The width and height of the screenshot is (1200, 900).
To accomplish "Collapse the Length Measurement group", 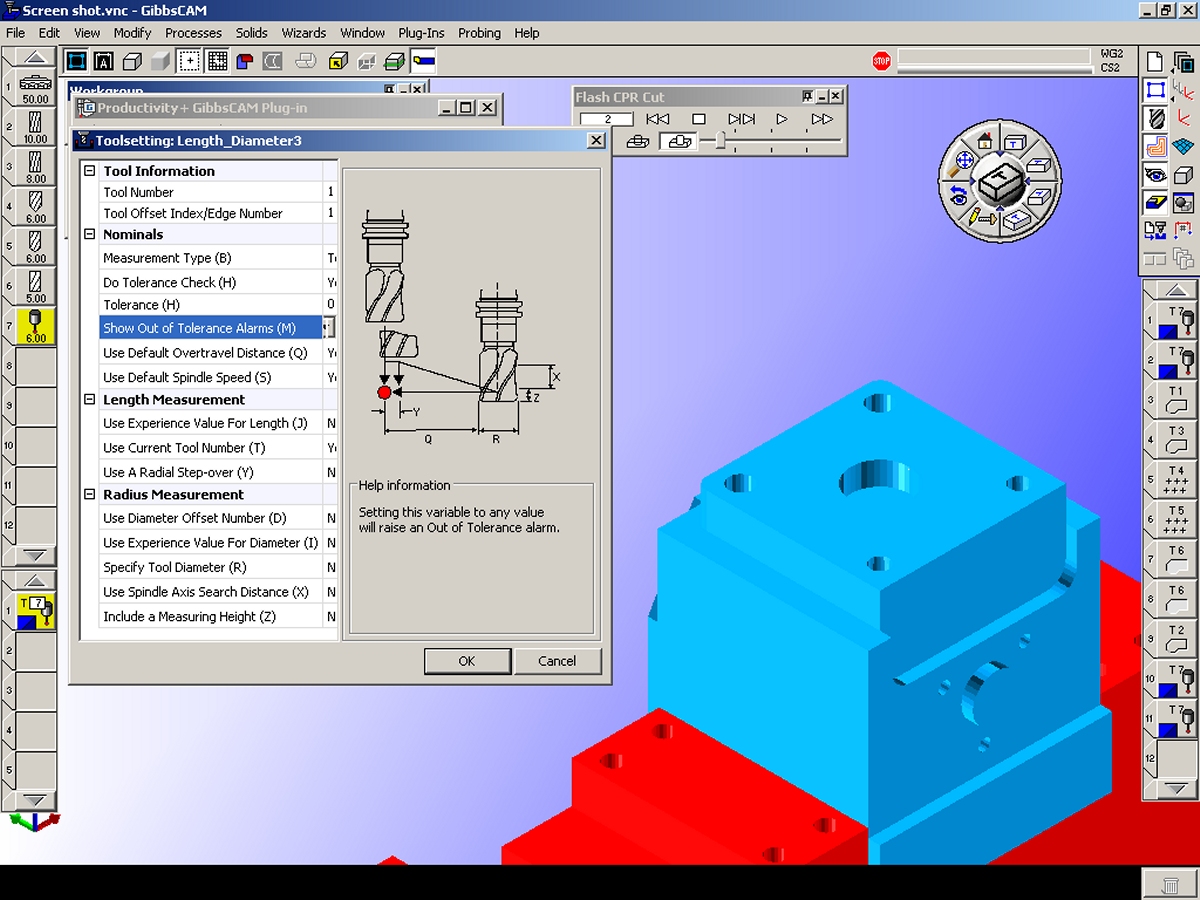I will click(x=90, y=400).
